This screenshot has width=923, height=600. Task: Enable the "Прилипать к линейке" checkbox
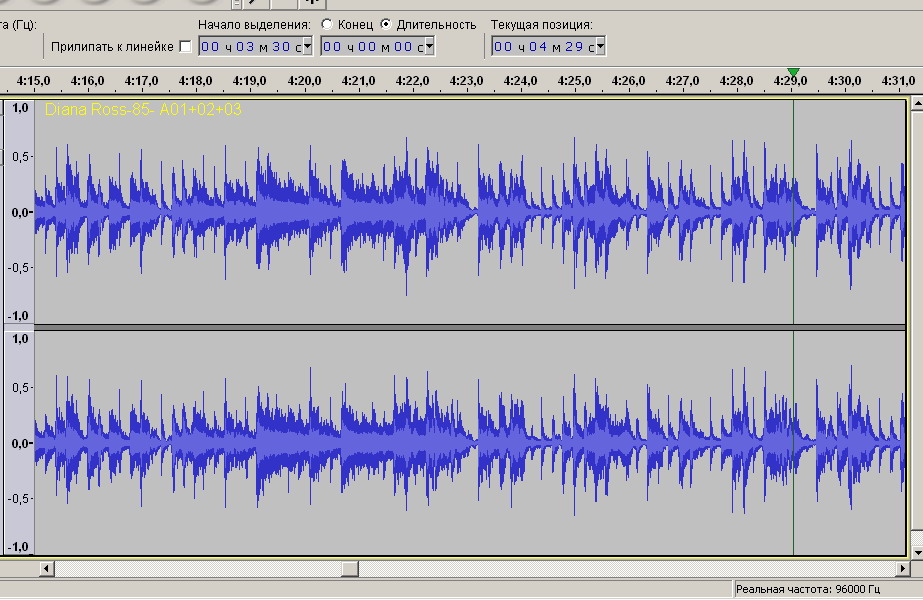(184, 47)
